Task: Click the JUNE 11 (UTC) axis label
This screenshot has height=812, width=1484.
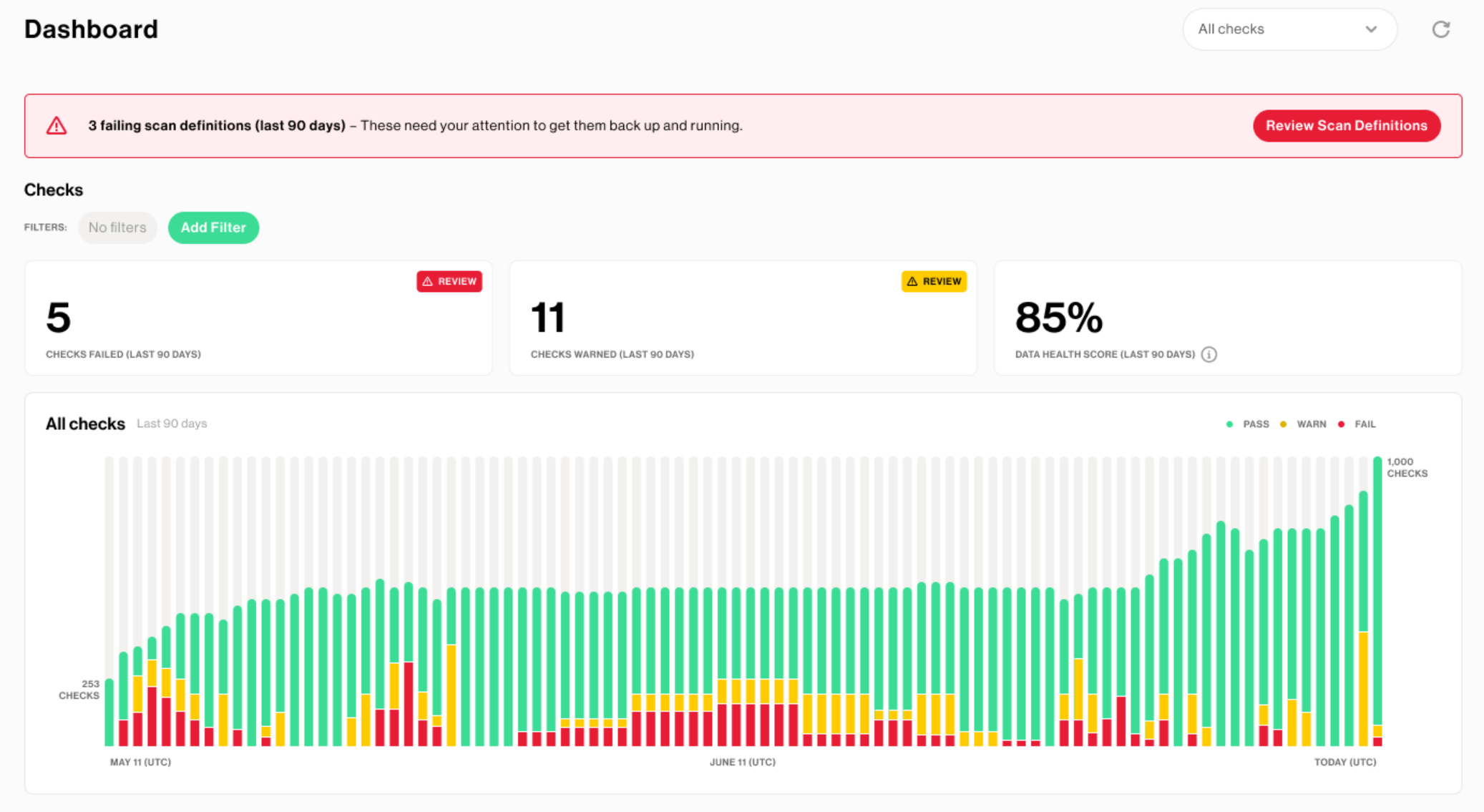Action: (x=742, y=762)
